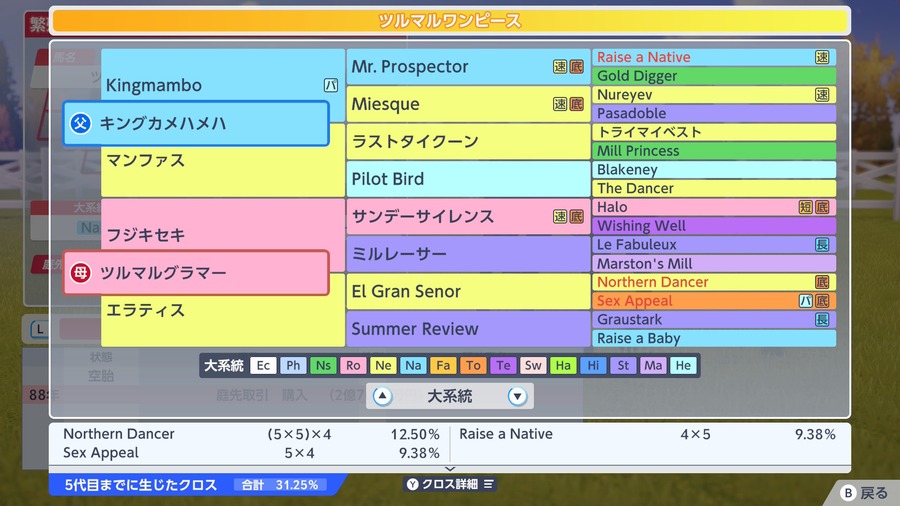Click the Pilot Bird pedigree cell

(468, 178)
